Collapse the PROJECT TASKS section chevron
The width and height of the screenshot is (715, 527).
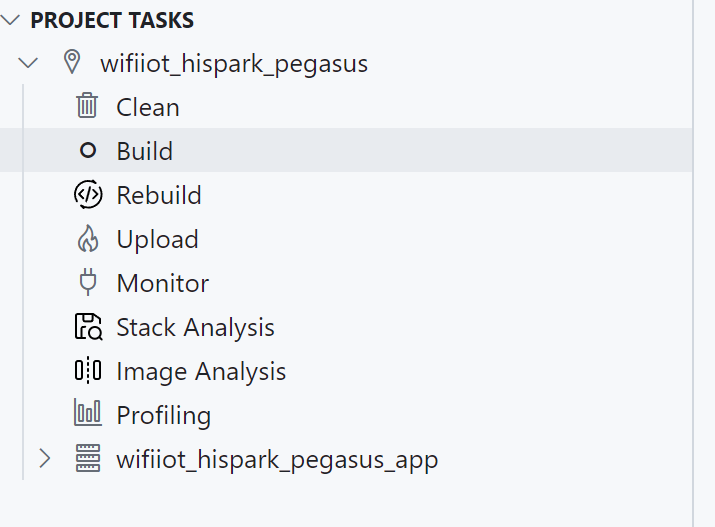[10, 20]
